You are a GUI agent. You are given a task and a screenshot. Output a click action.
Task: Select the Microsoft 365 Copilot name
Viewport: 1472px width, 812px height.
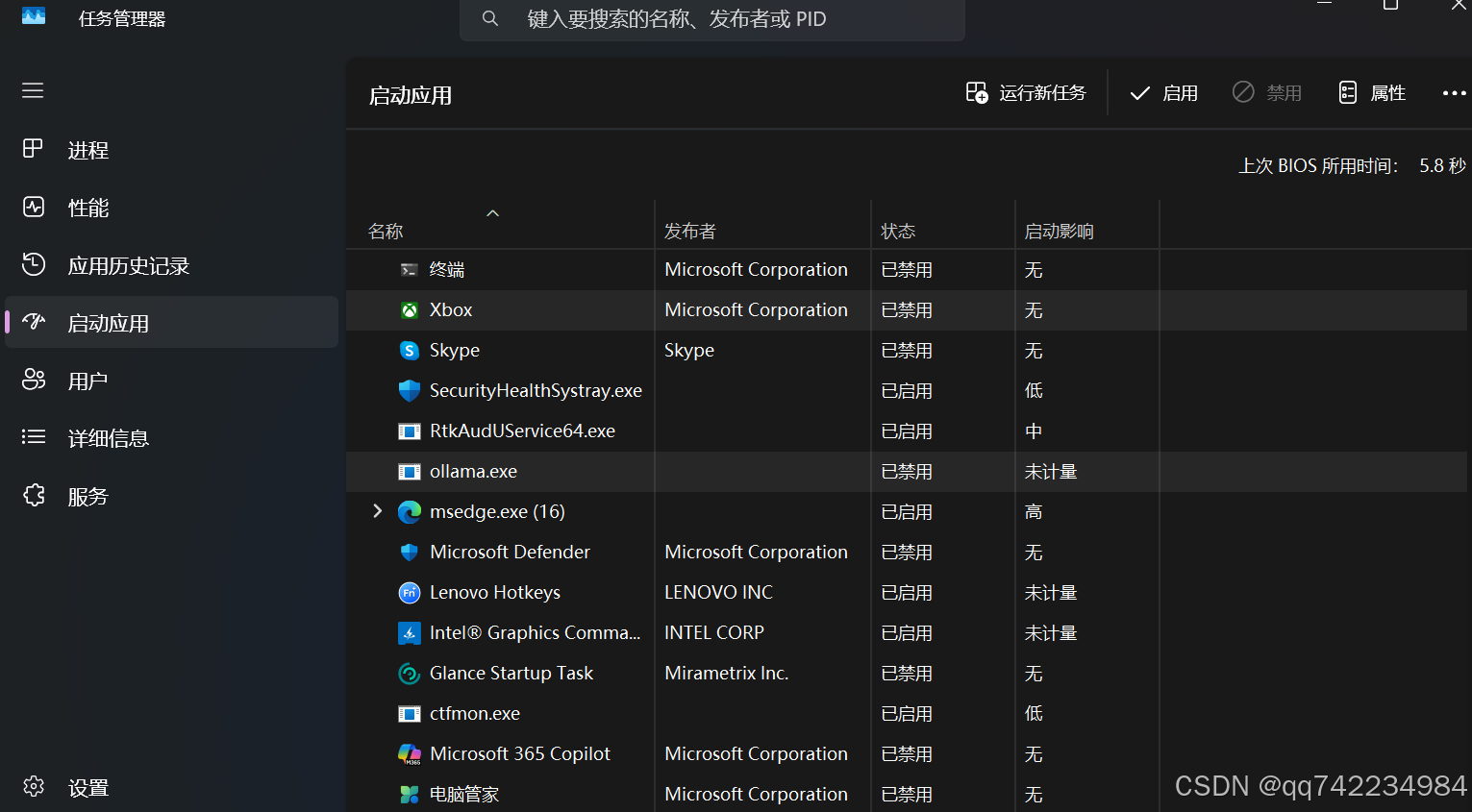(x=520, y=754)
